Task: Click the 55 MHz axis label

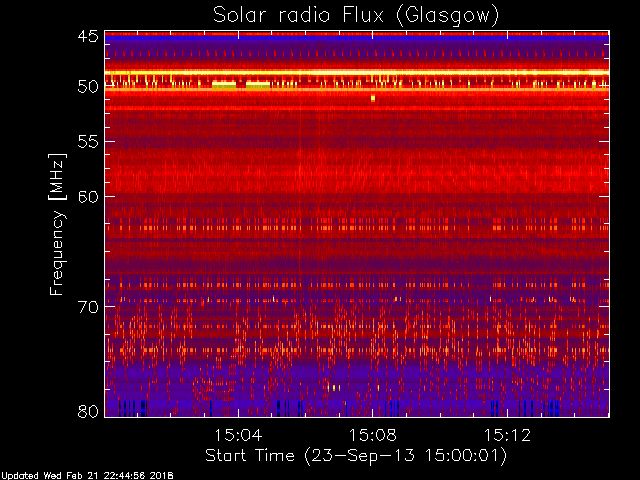Action: tap(88, 142)
